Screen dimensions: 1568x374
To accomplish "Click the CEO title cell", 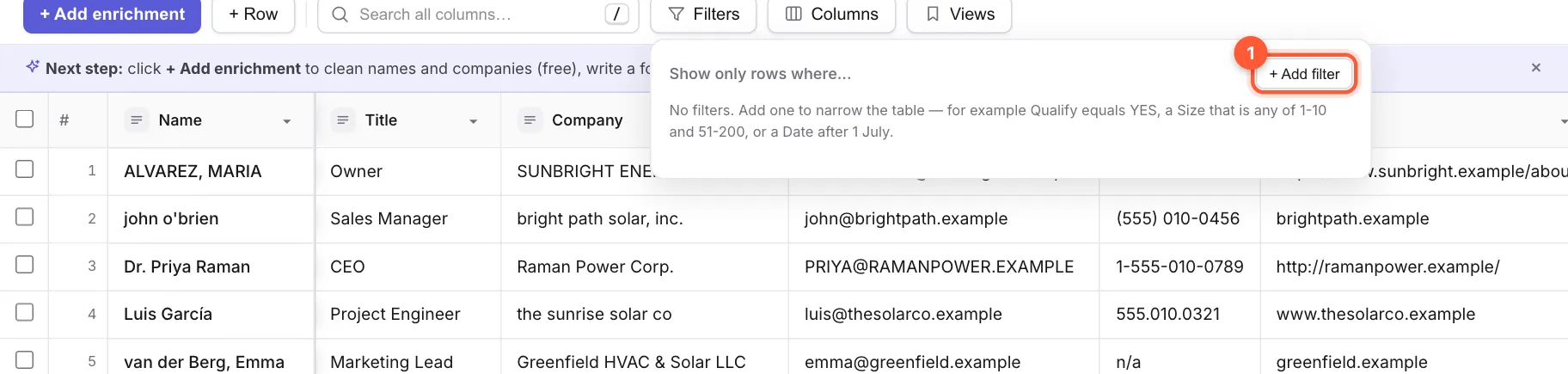I will [x=407, y=267].
